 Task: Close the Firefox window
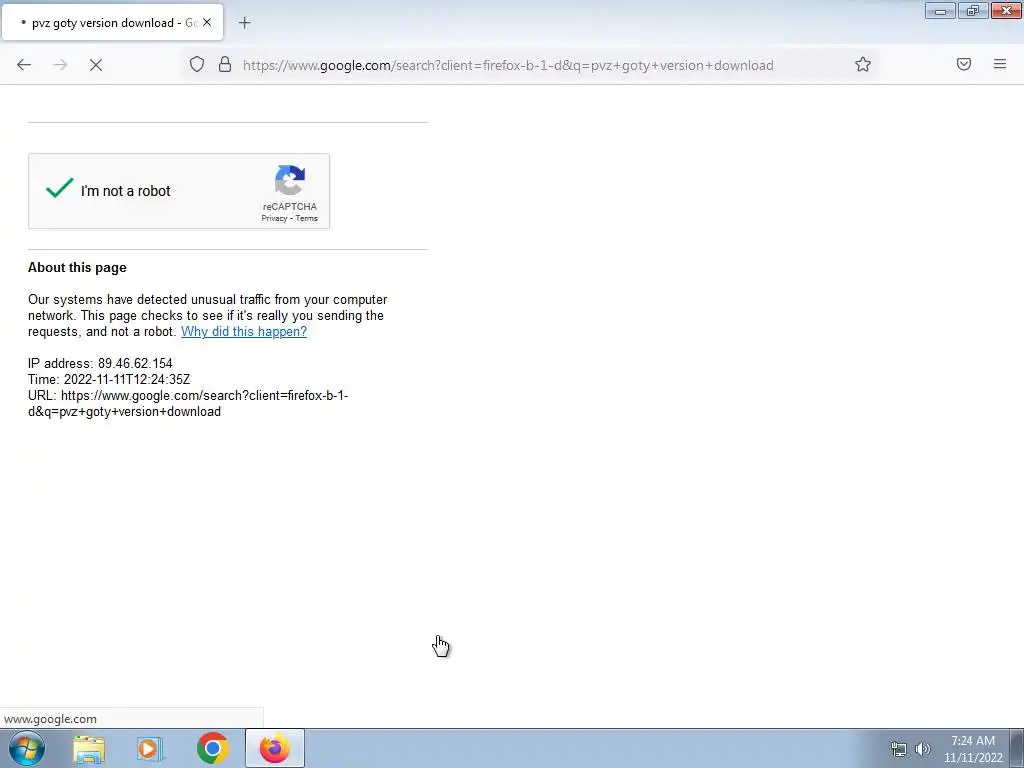click(1006, 11)
